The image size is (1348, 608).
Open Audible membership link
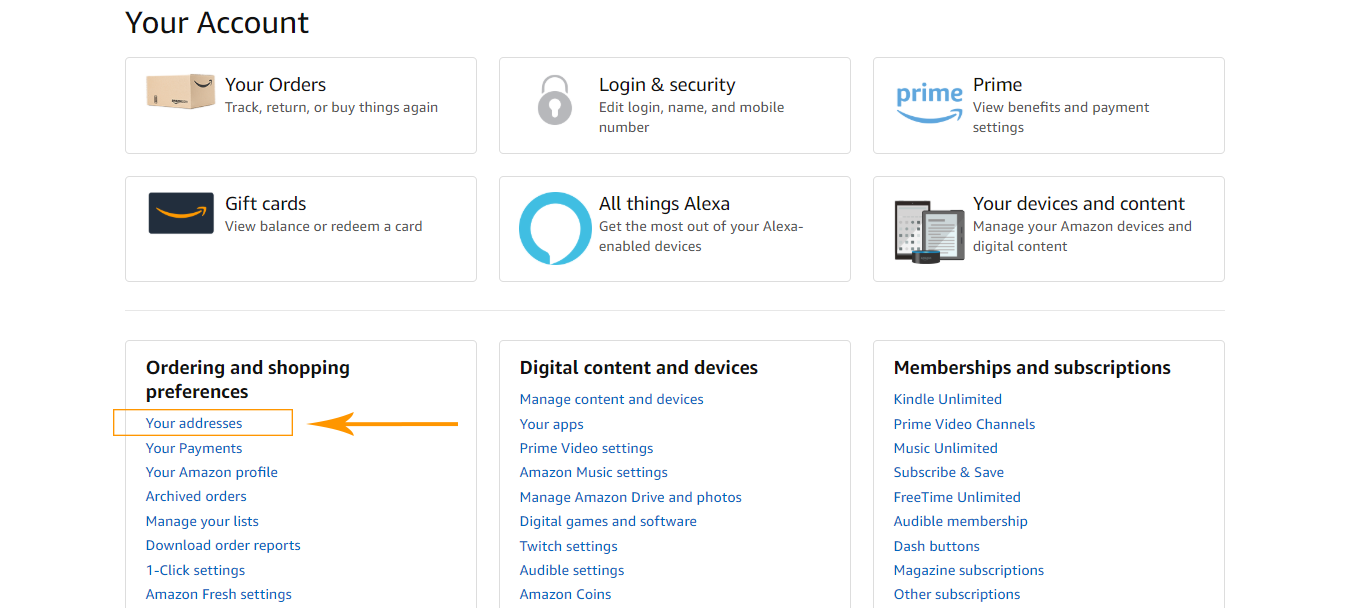click(x=961, y=521)
